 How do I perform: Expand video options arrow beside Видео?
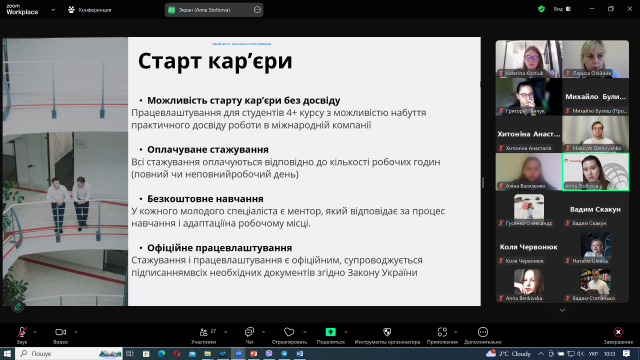click(x=76, y=332)
